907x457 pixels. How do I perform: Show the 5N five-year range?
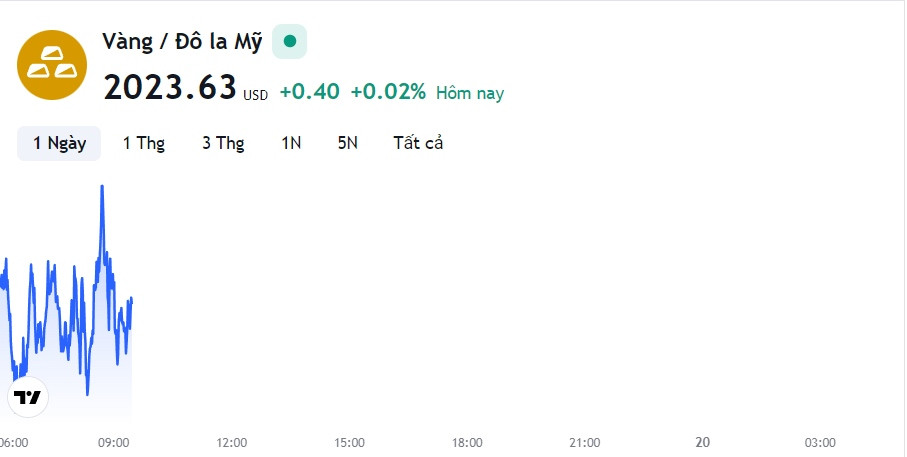(x=348, y=143)
